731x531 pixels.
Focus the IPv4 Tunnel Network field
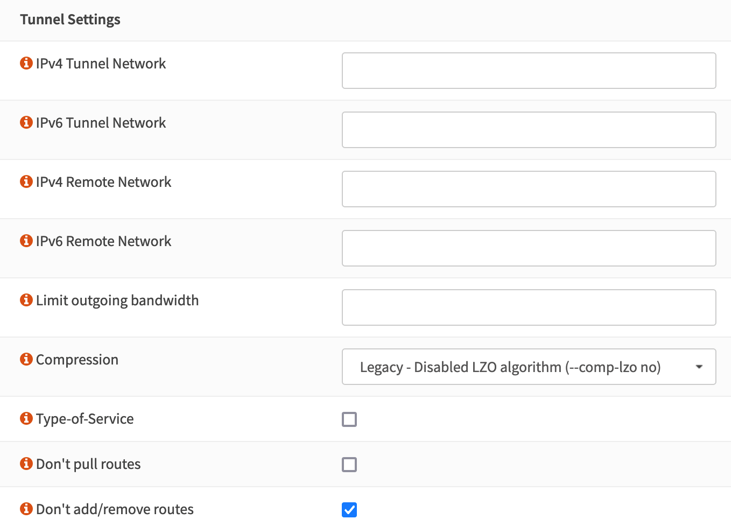click(528, 71)
